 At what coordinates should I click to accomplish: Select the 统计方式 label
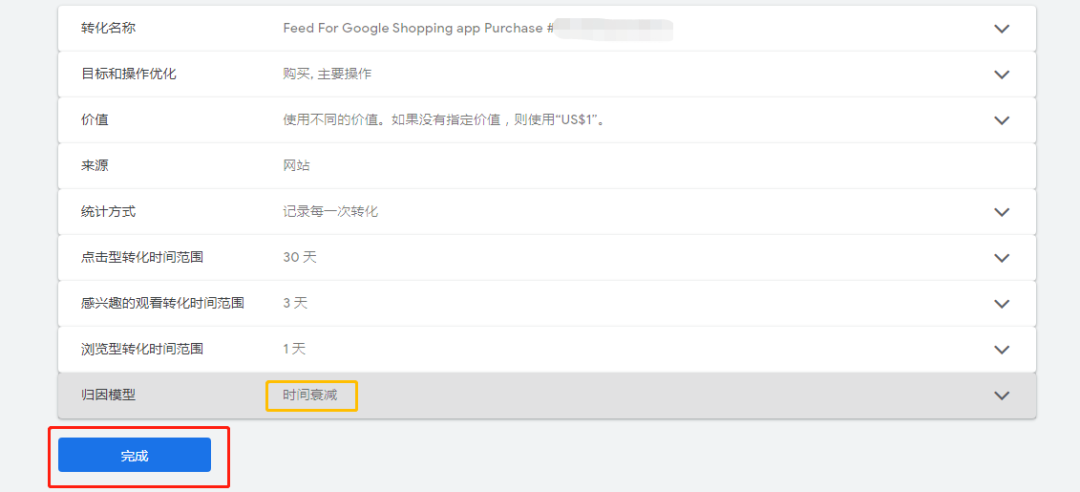pos(108,212)
